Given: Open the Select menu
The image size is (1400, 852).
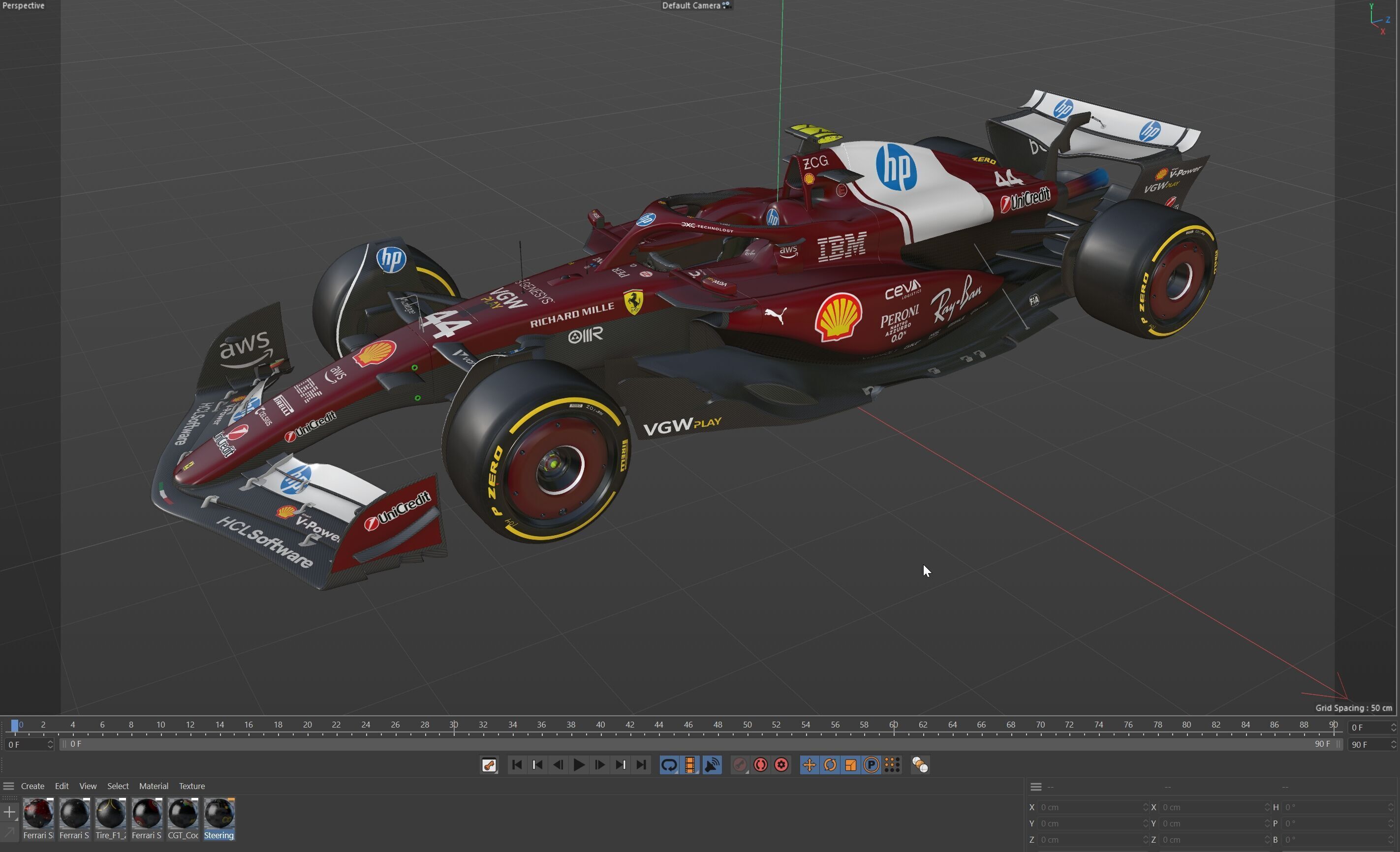Looking at the screenshot, I should click(118, 786).
